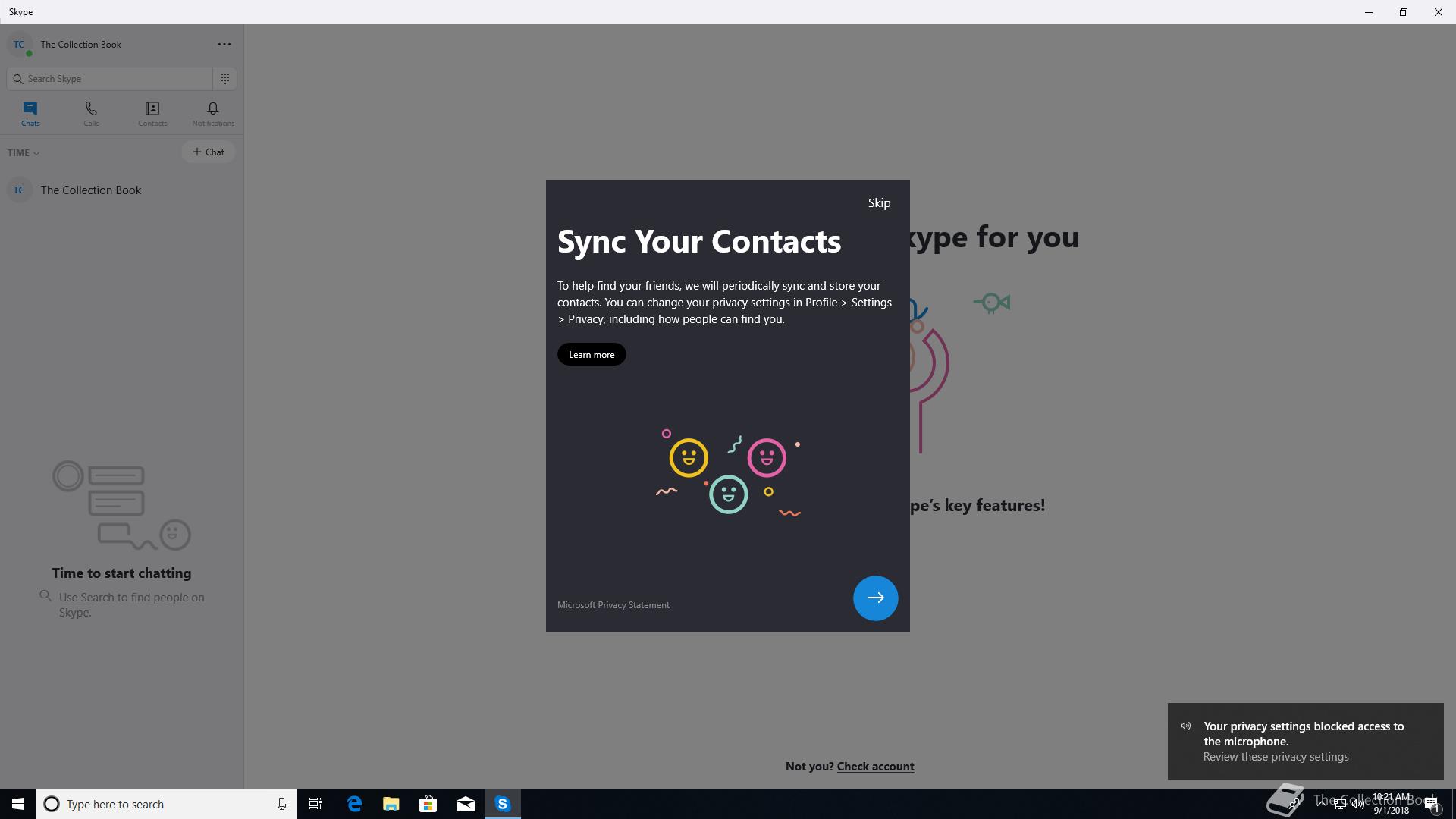
Task: Open The Collection Book chat row
Action: tap(121, 190)
